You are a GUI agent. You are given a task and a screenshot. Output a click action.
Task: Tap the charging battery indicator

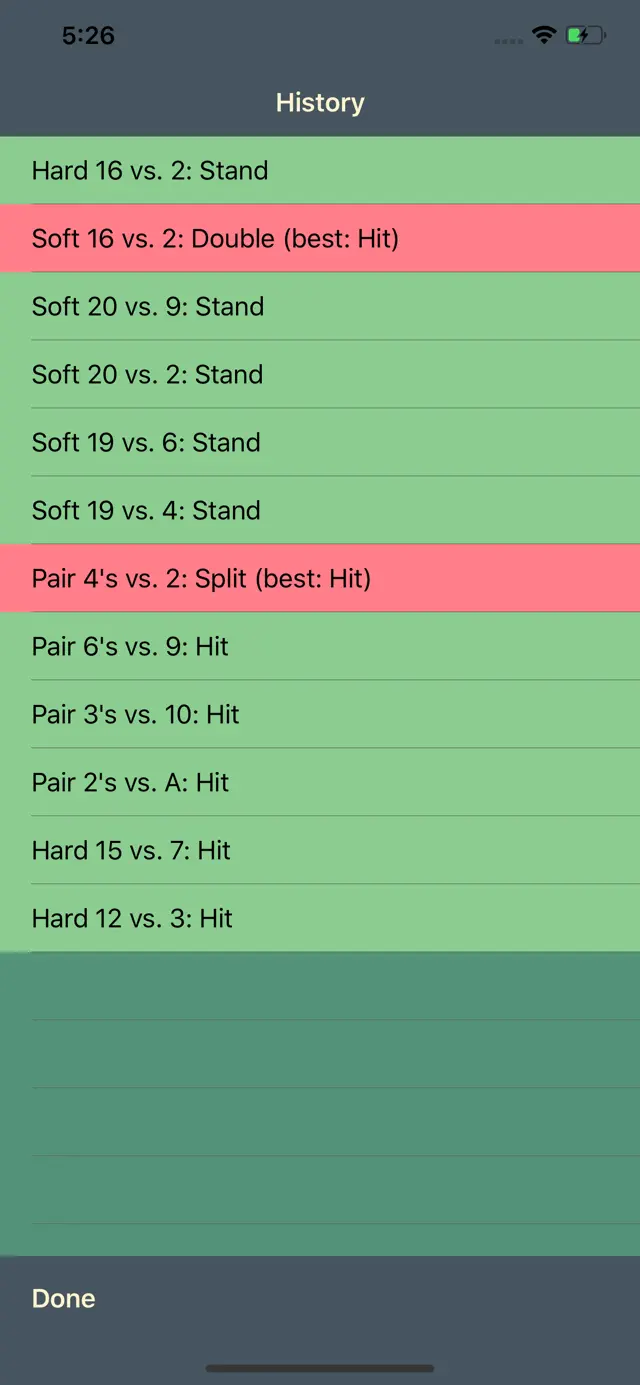tap(586, 35)
